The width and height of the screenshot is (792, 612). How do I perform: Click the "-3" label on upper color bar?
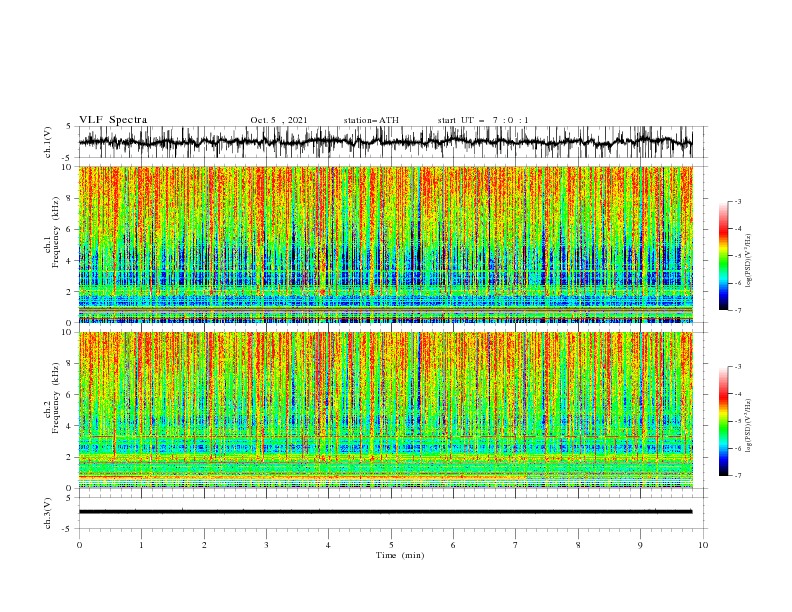point(738,201)
